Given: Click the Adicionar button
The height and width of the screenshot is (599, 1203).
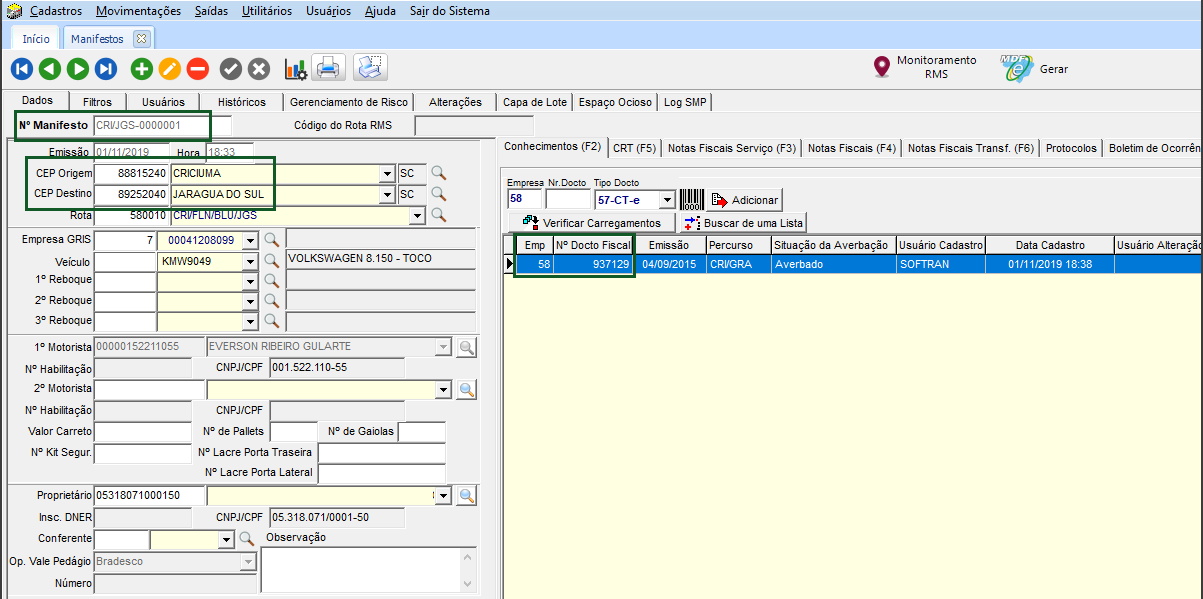Looking at the screenshot, I should [x=744, y=200].
